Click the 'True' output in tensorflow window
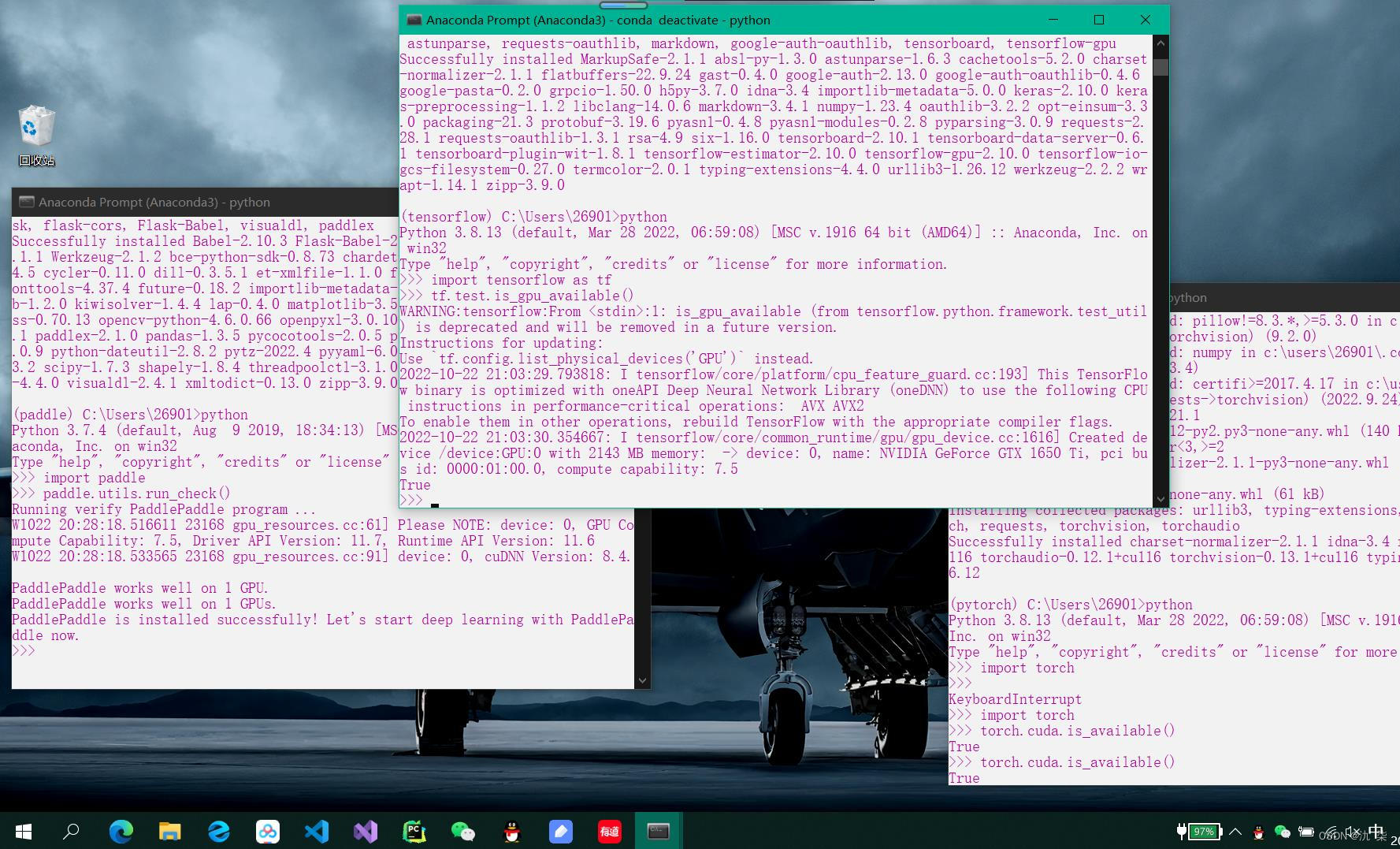 (x=415, y=485)
